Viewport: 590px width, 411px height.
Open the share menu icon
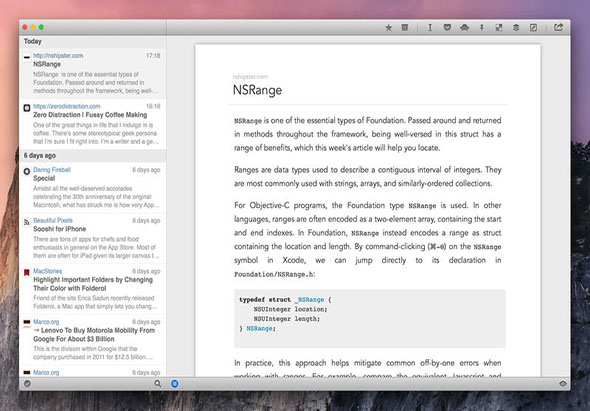(x=558, y=27)
